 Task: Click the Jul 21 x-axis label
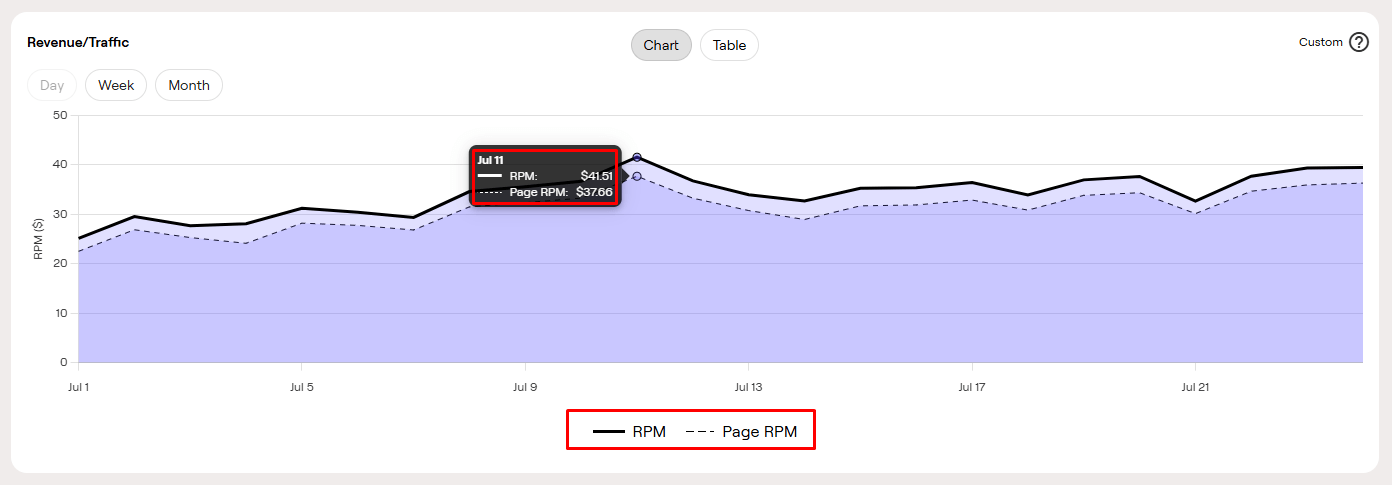[1195, 385]
